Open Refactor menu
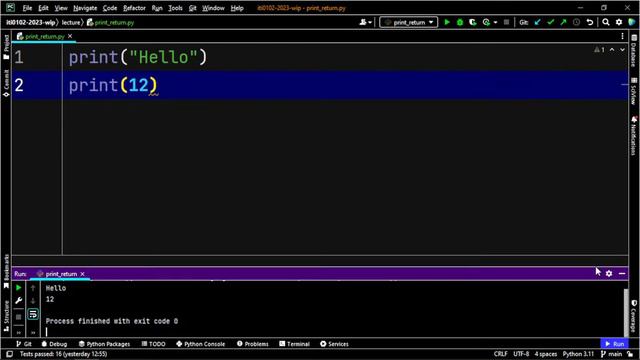640x360 pixels. [x=134, y=8]
